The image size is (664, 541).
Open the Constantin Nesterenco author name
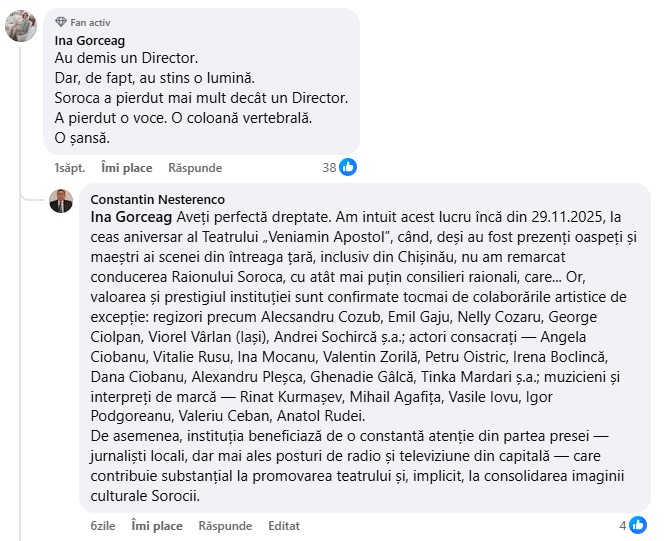(x=143, y=200)
